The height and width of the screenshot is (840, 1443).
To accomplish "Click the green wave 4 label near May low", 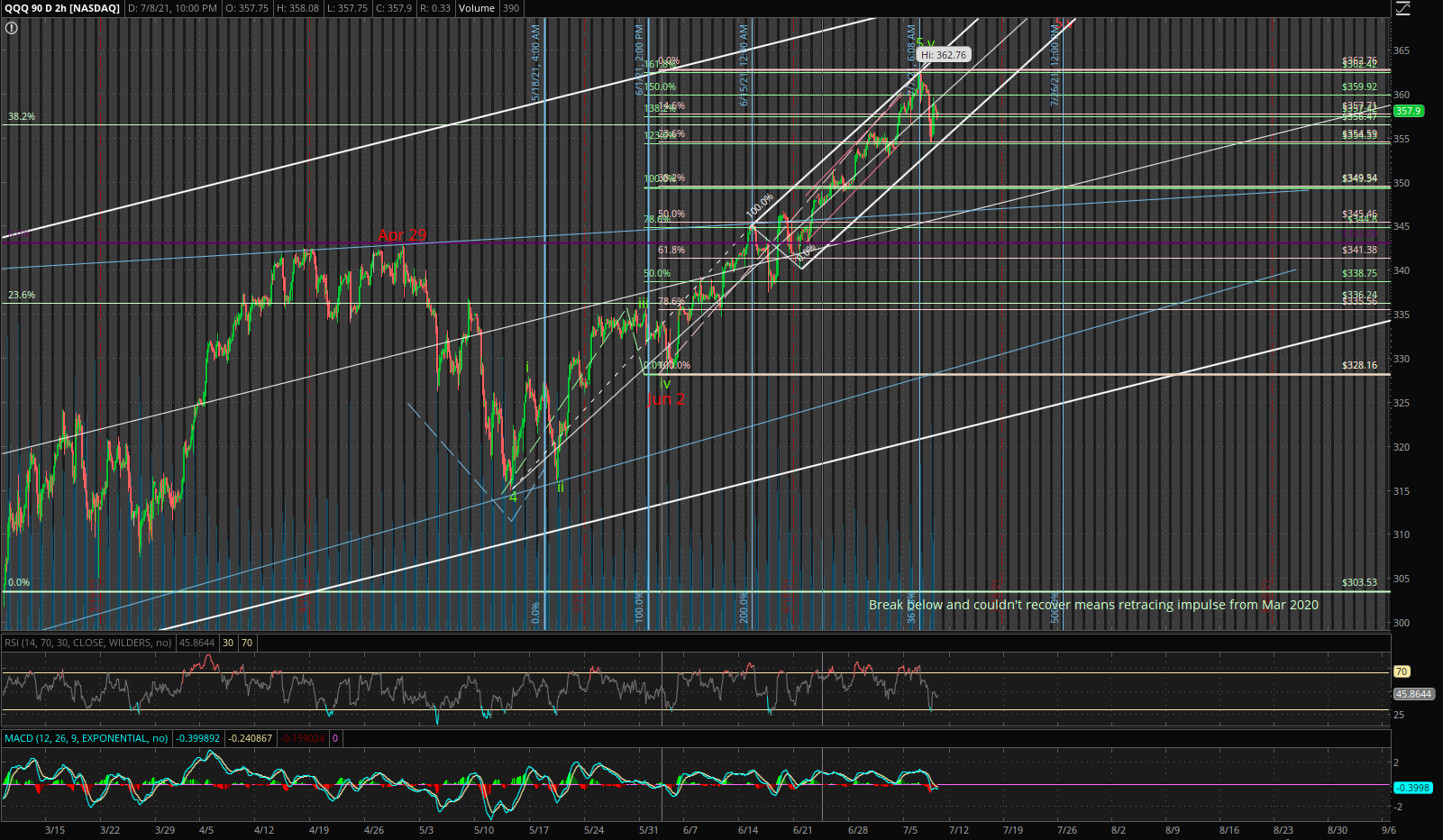I will click(514, 498).
